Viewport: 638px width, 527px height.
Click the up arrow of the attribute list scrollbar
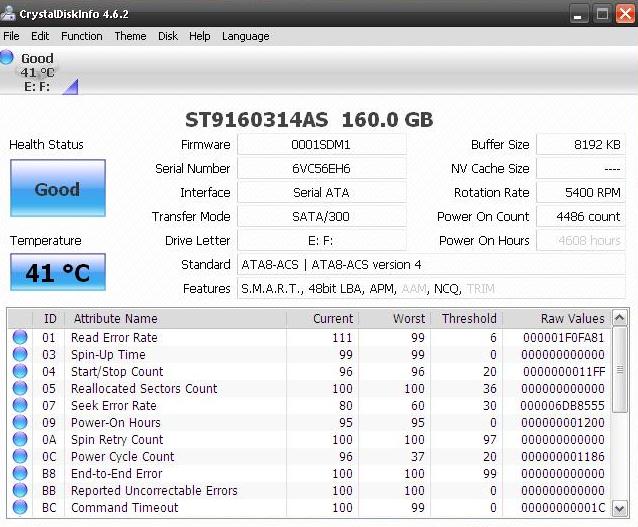click(620, 318)
